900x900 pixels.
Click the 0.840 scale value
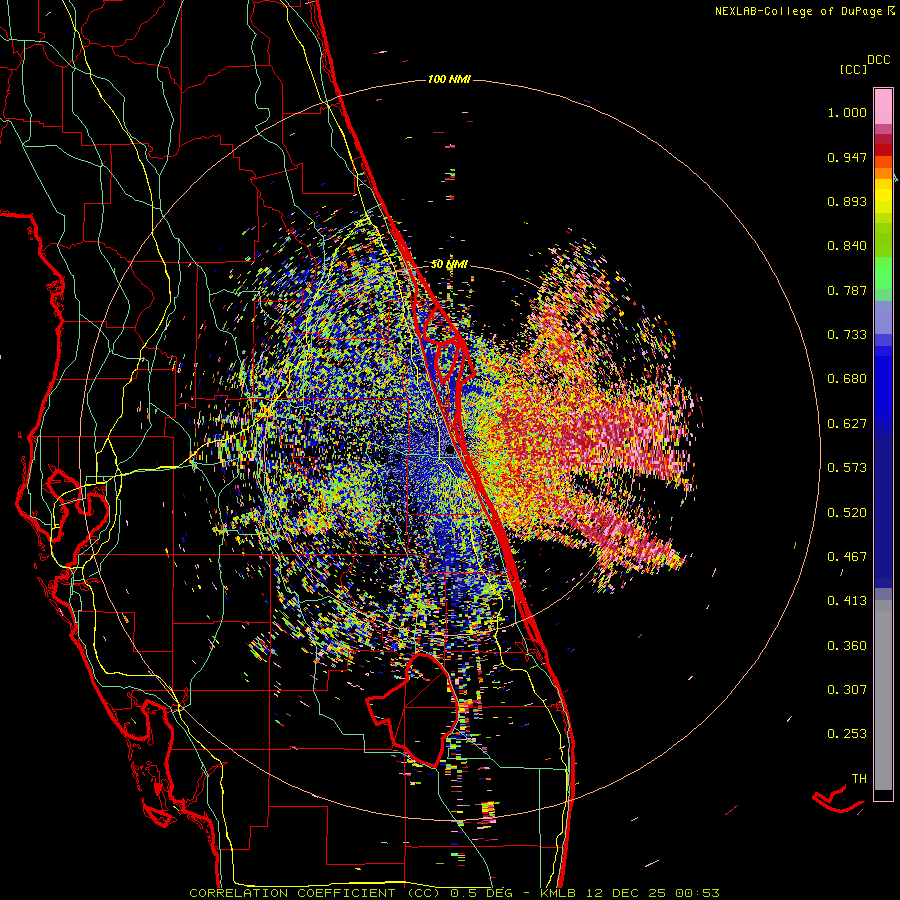coord(847,246)
